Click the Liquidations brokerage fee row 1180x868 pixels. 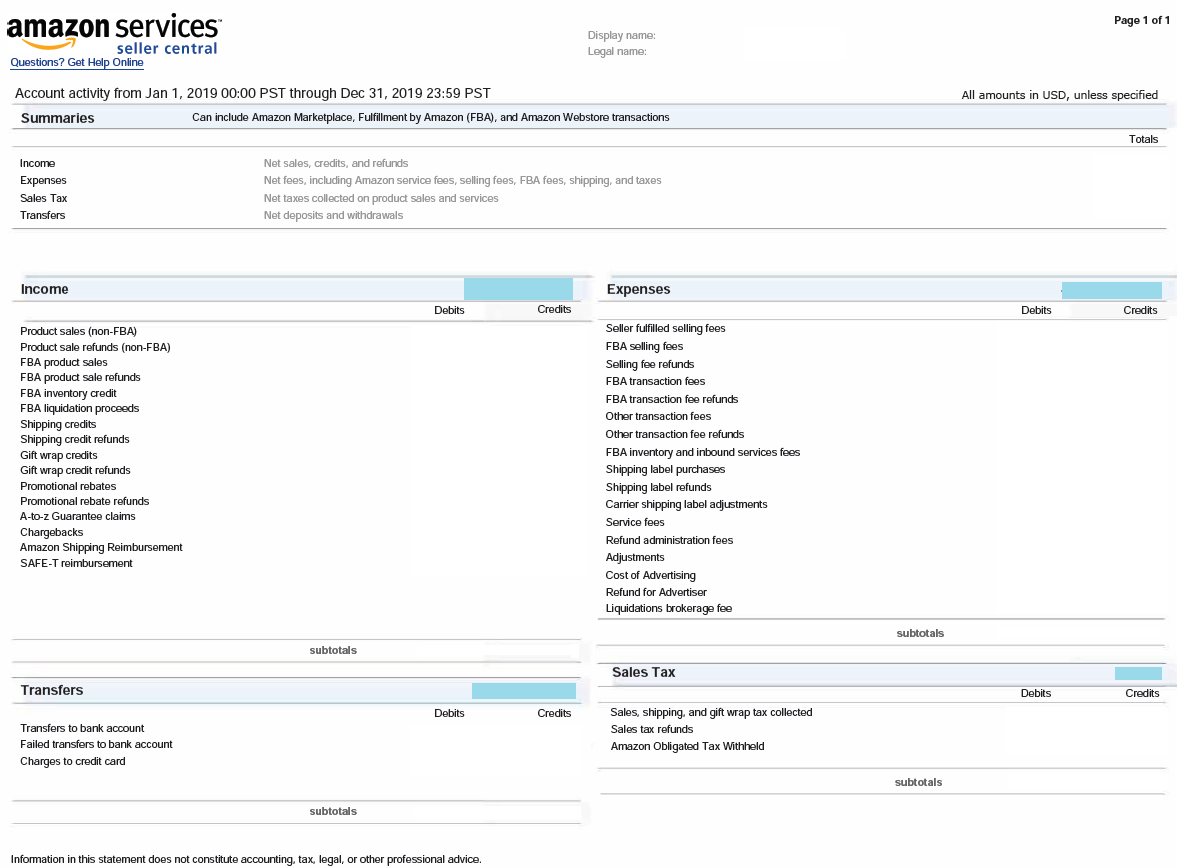(668, 608)
